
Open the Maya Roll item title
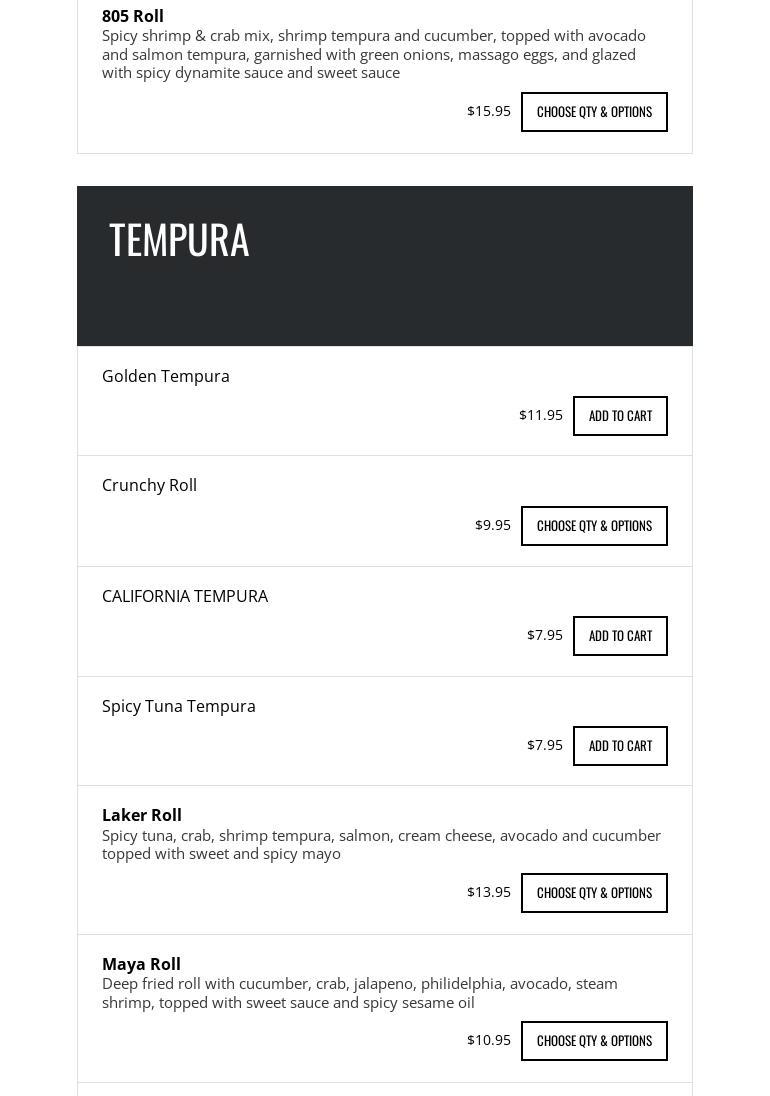click(141, 964)
